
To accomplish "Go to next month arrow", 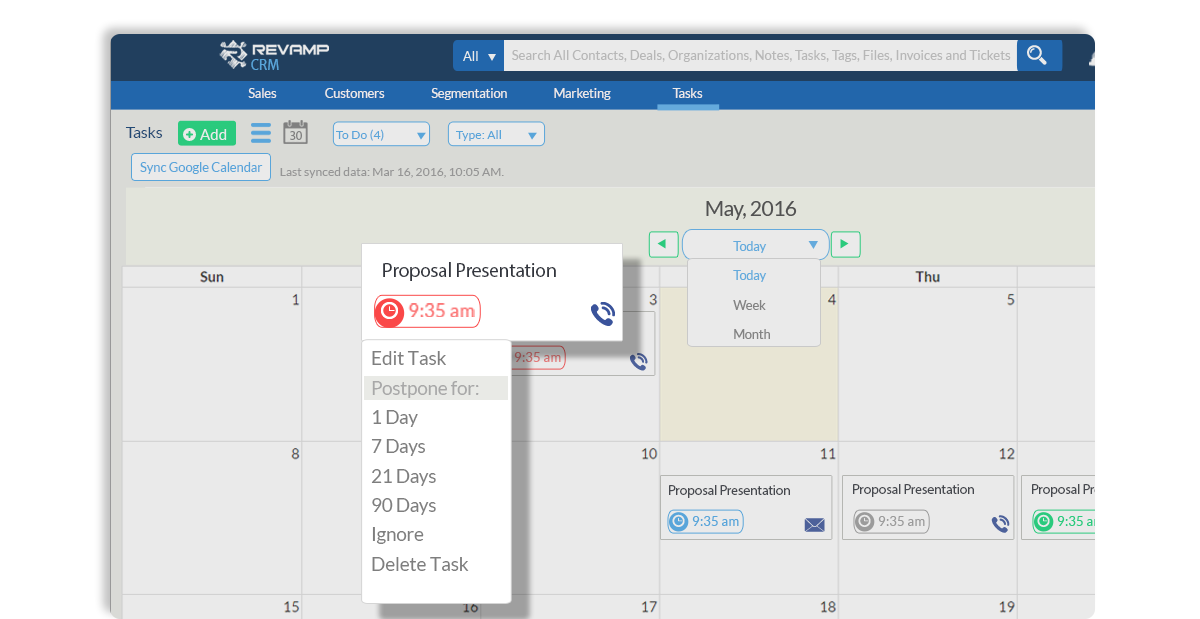I will [x=846, y=244].
